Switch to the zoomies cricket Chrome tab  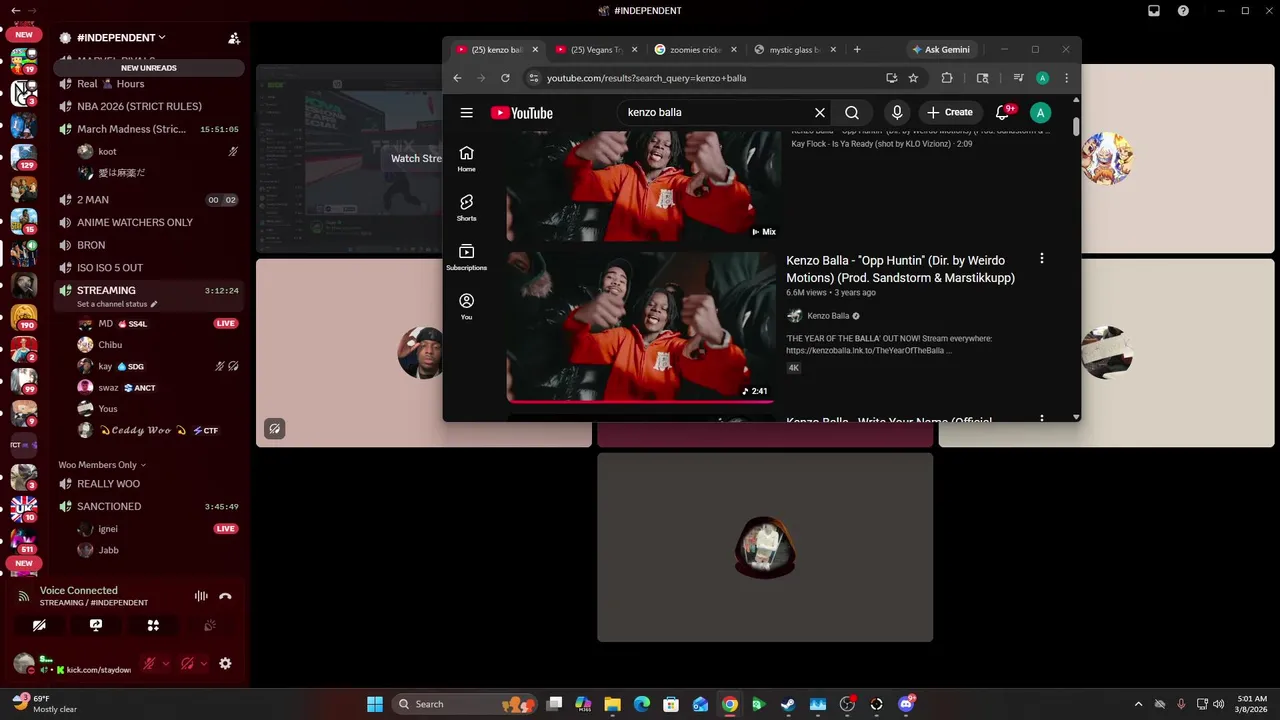696,49
